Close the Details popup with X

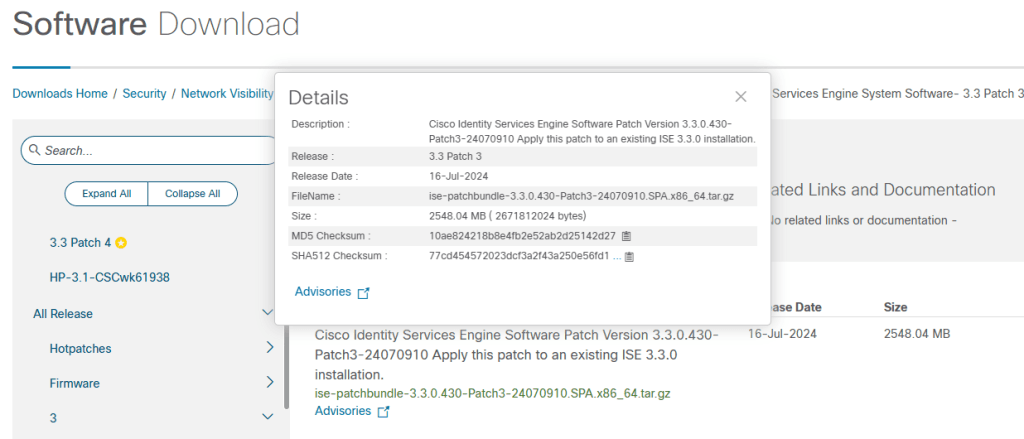click(741, 97)
